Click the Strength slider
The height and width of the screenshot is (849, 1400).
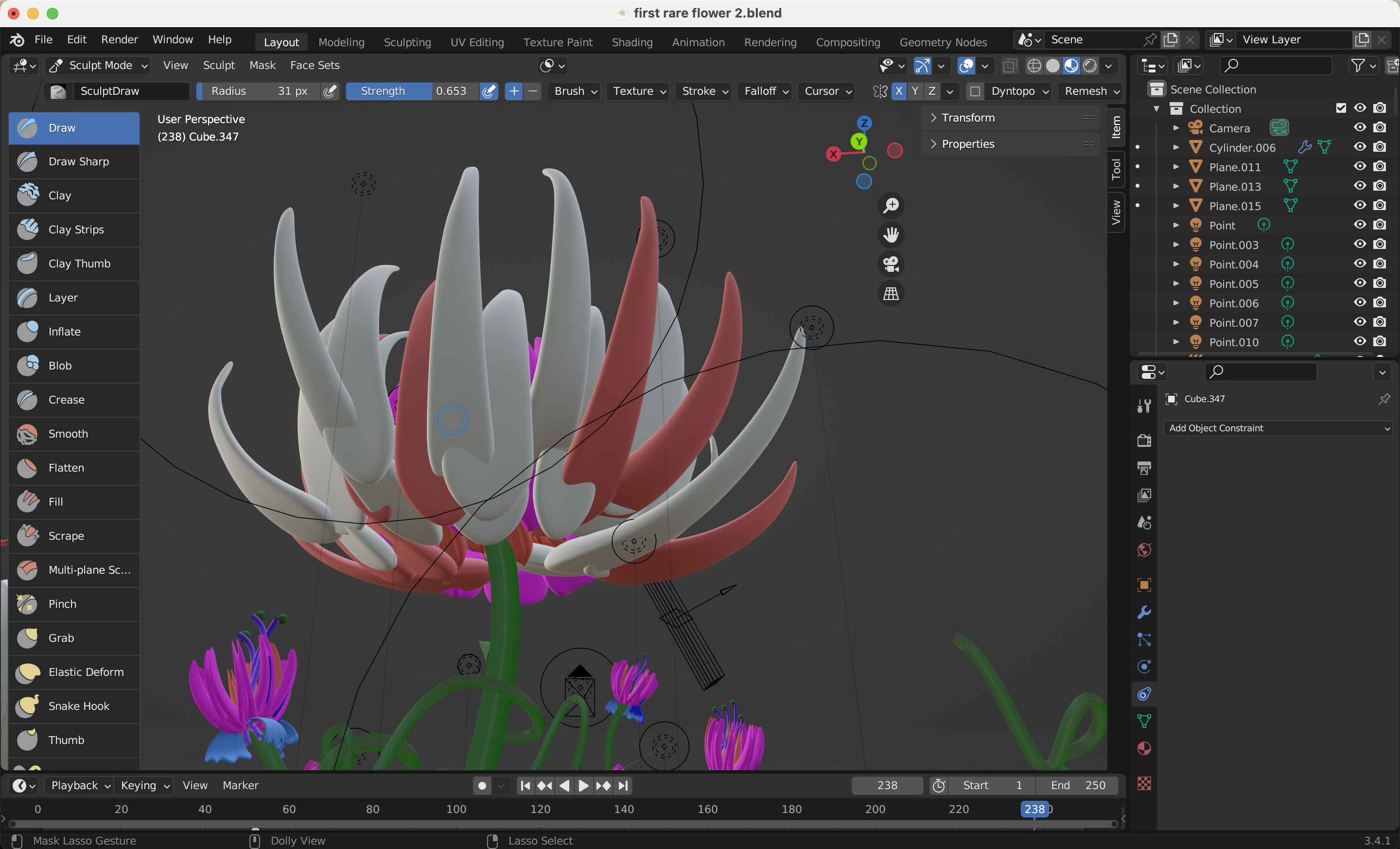point(411,91)
